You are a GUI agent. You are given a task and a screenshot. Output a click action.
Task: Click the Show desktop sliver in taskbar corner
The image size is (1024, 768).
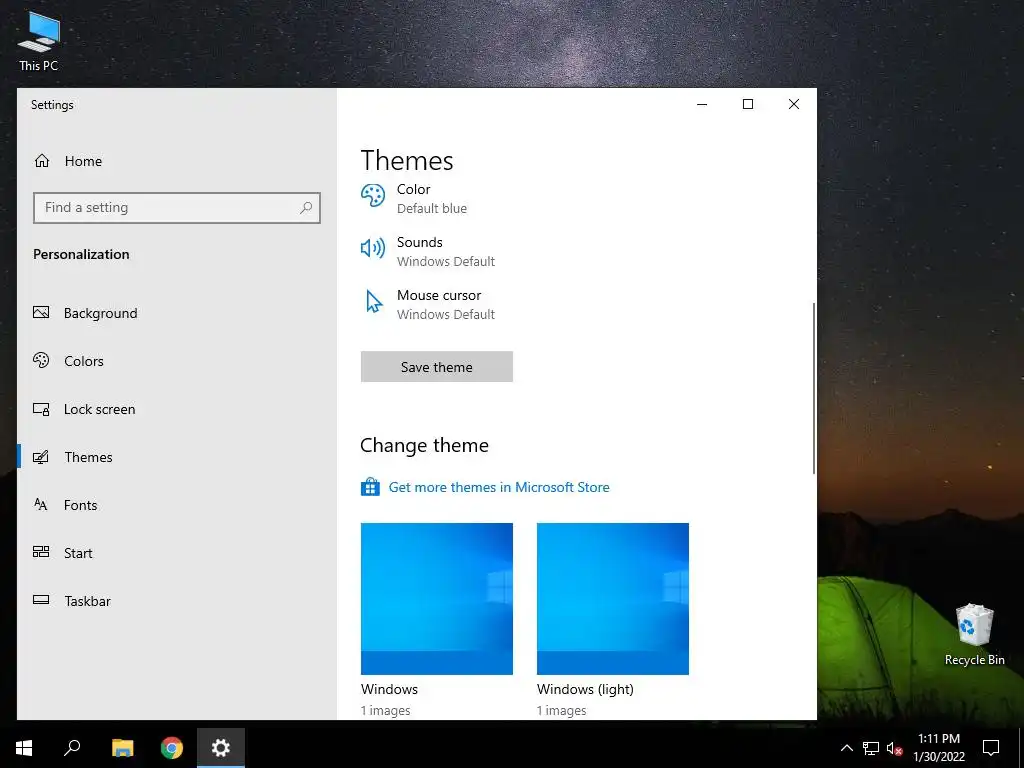[1021, 748]
